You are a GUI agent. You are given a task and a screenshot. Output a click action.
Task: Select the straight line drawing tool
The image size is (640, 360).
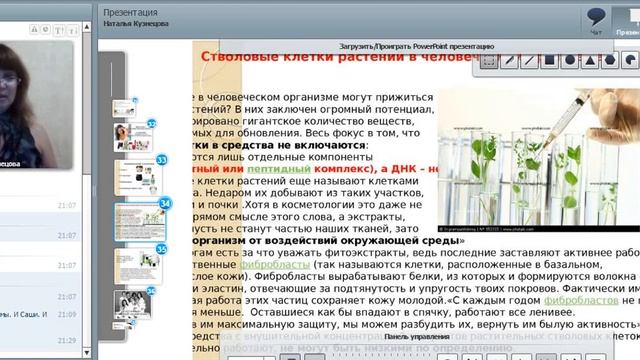529,60
